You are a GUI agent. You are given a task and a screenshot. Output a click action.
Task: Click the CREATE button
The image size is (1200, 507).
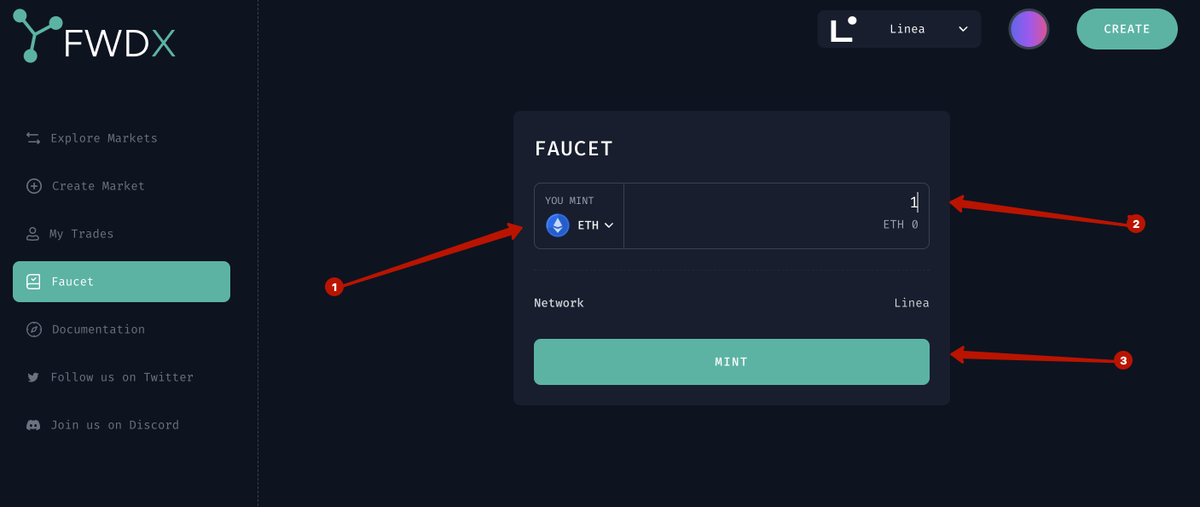[1126, 29]
